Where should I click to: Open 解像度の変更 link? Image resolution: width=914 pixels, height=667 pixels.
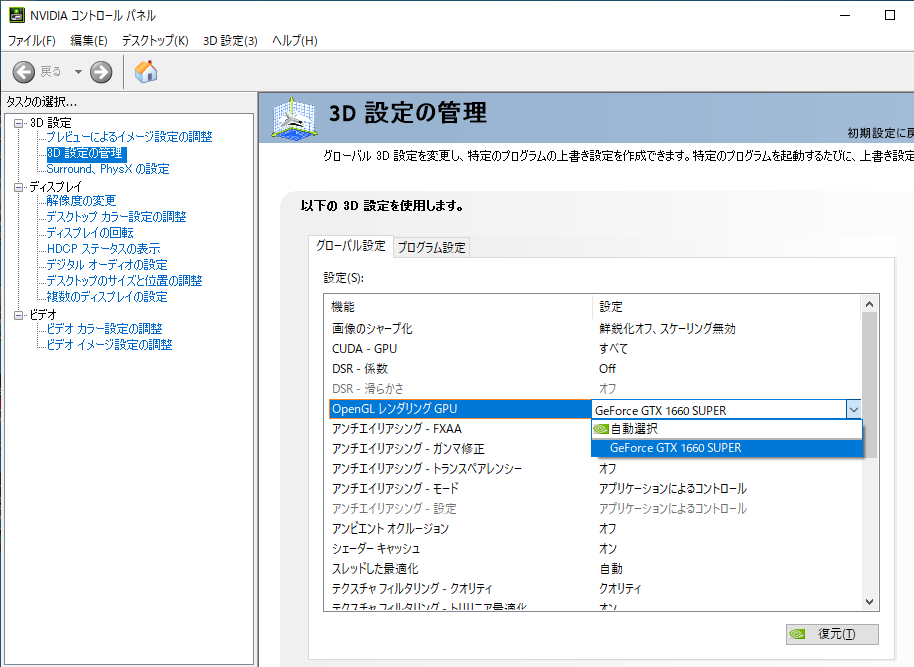pyautogui.click(x=81, y=201)
